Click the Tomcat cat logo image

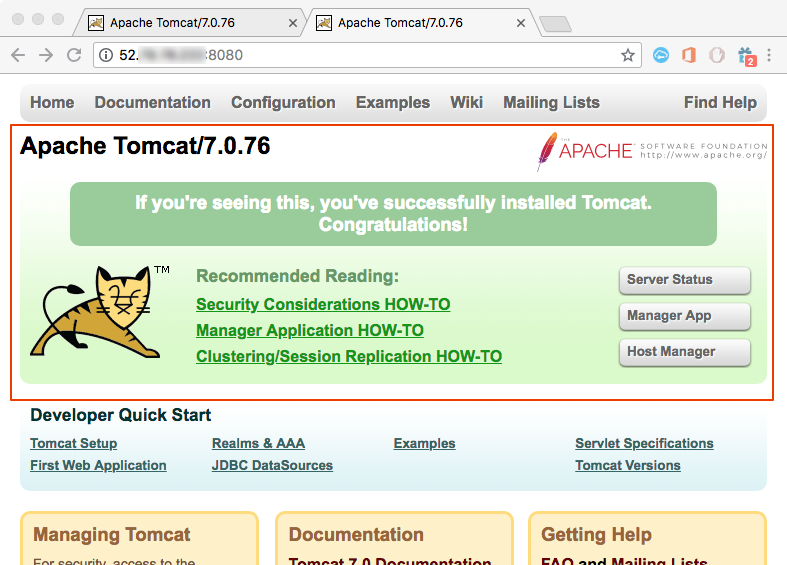click(96, 311)
